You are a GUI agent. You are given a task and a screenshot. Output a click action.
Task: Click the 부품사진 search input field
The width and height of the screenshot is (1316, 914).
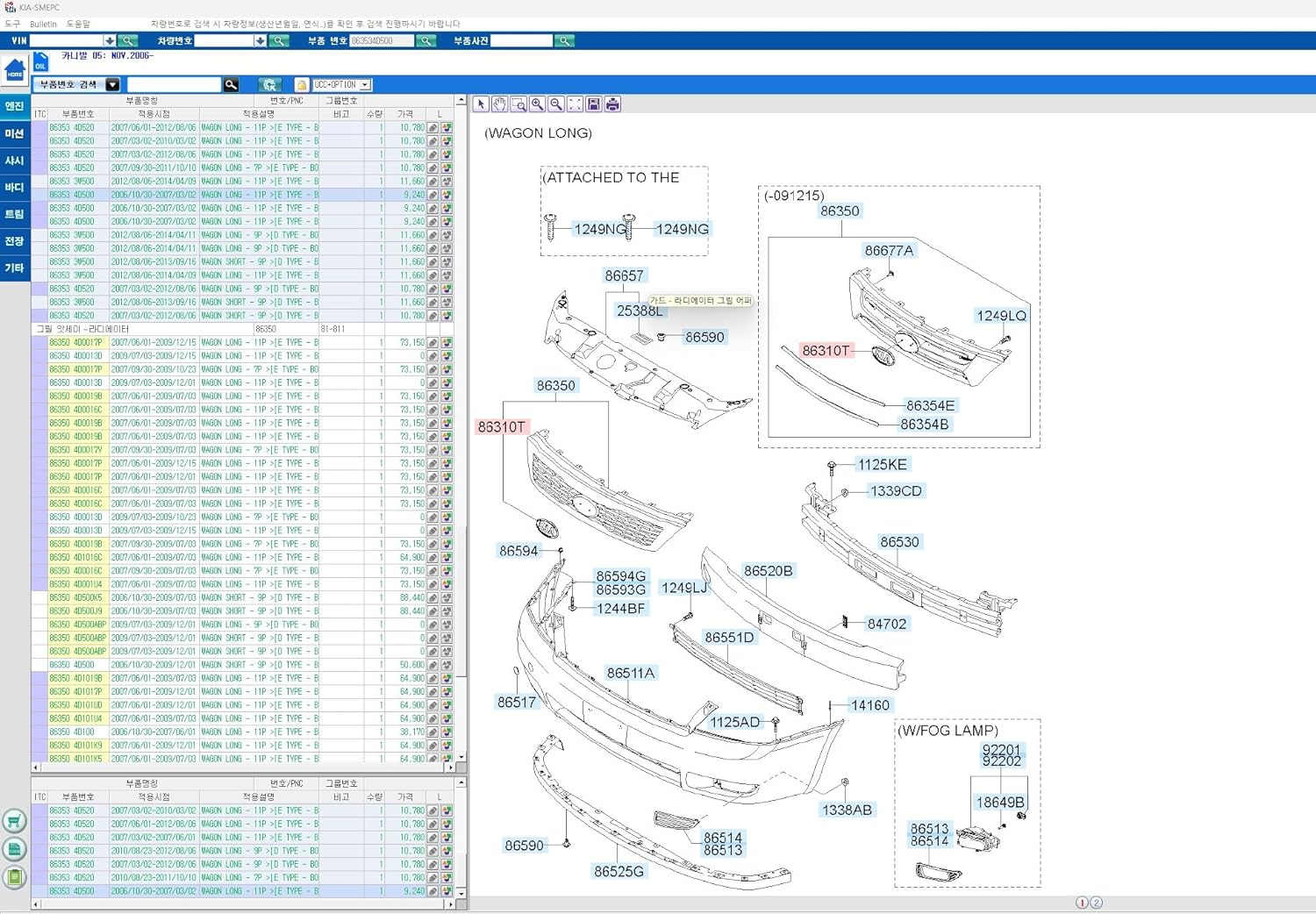coord(522,41)
